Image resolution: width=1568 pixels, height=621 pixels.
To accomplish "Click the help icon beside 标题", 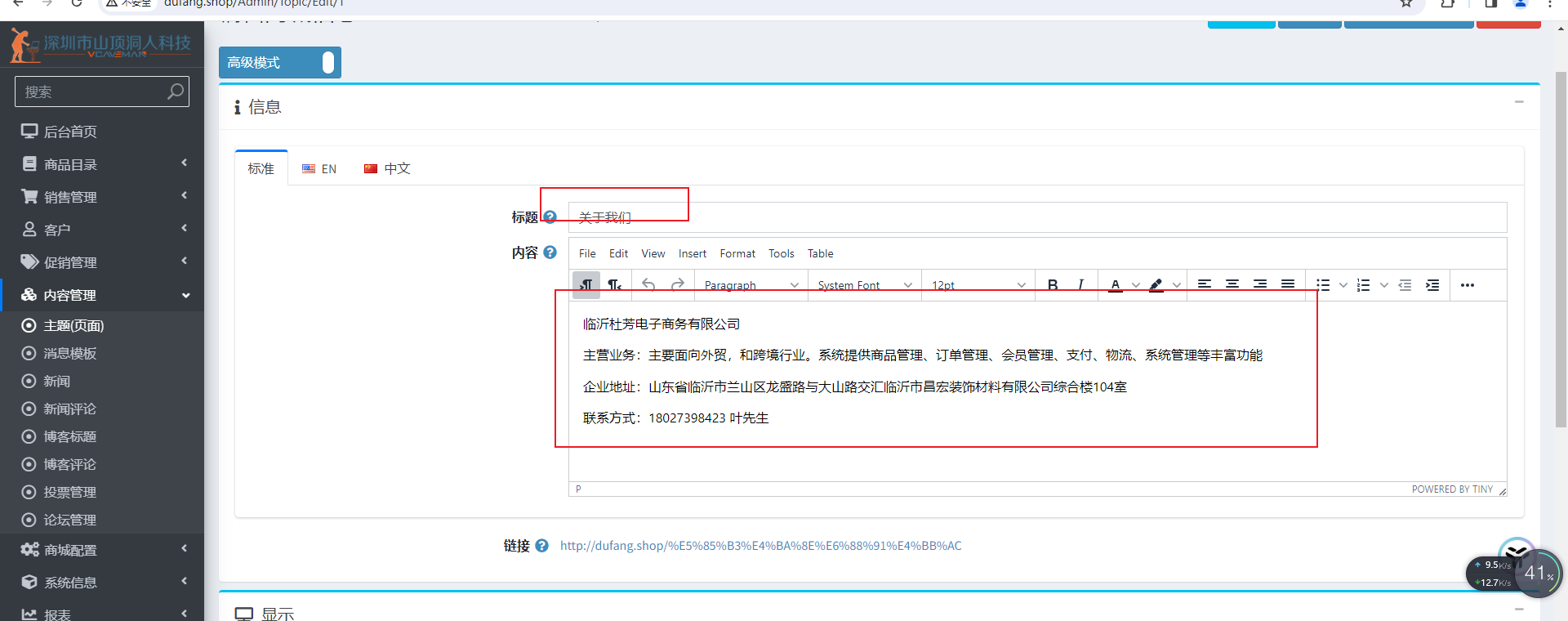I will [550, 217].
